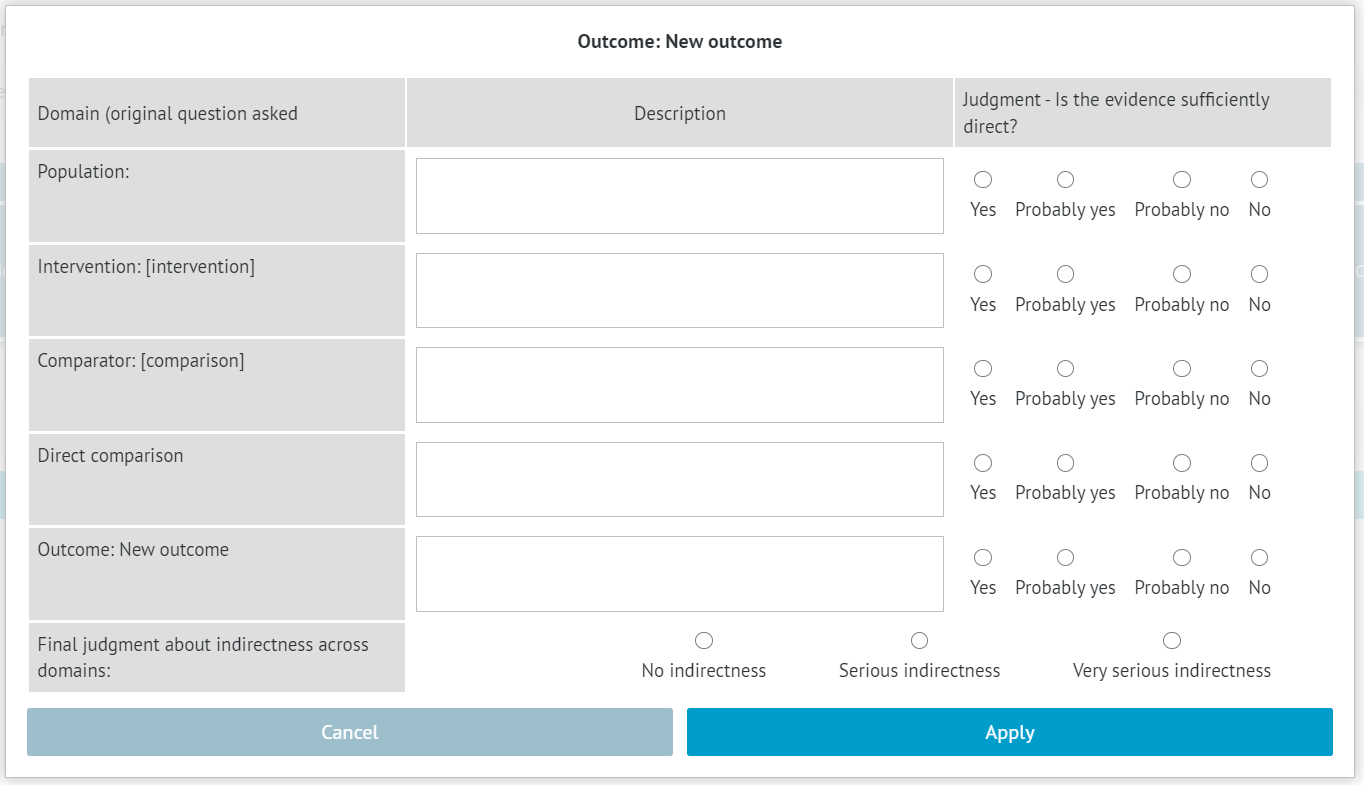Choose 'Serious indirectness' final judgment
This screenshot has width=1364, height=785.
[x=919, y=640]
